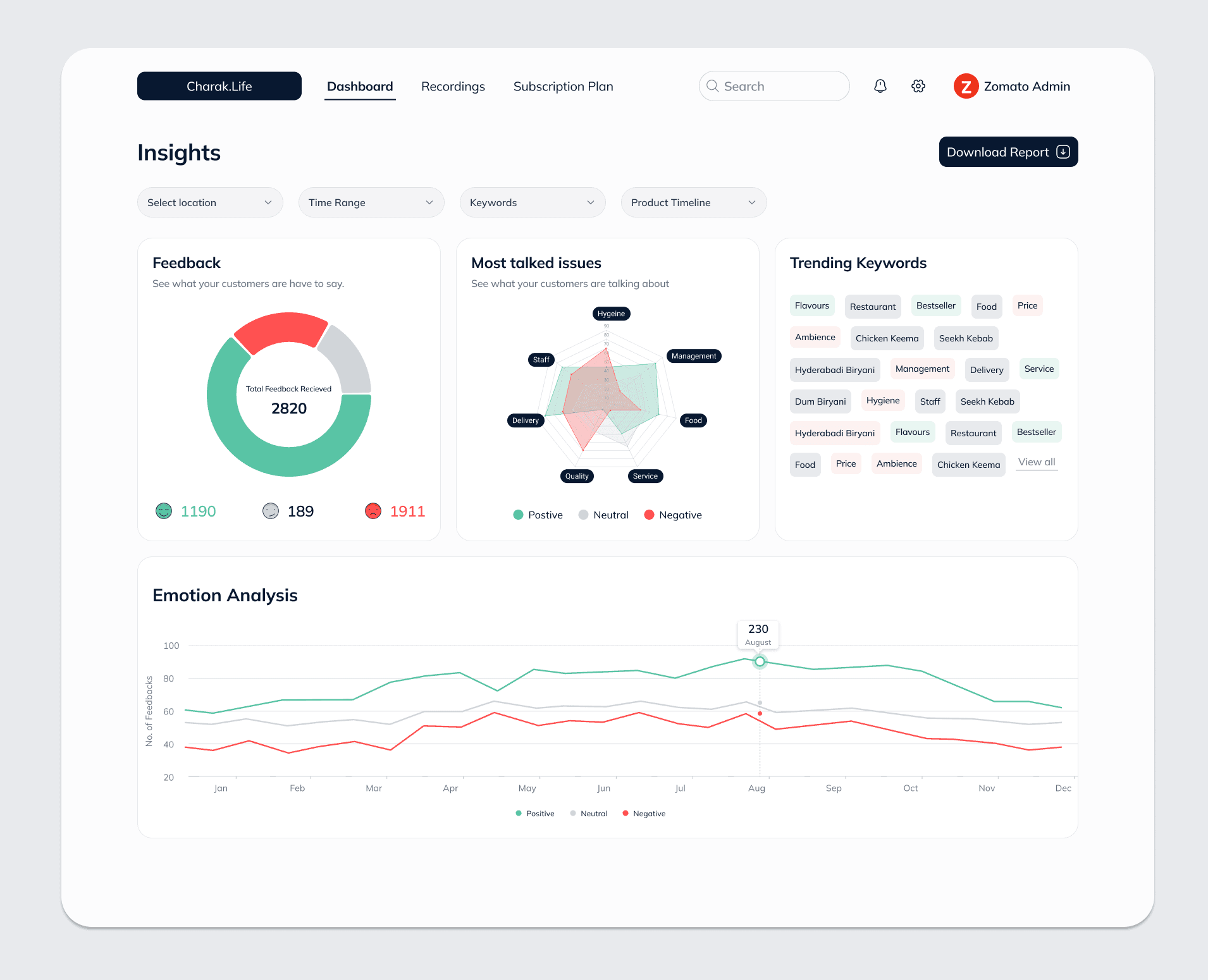Screen dimensions: 1208x980
Task: Click the Management keyword tag
Action: coord(922,369)
